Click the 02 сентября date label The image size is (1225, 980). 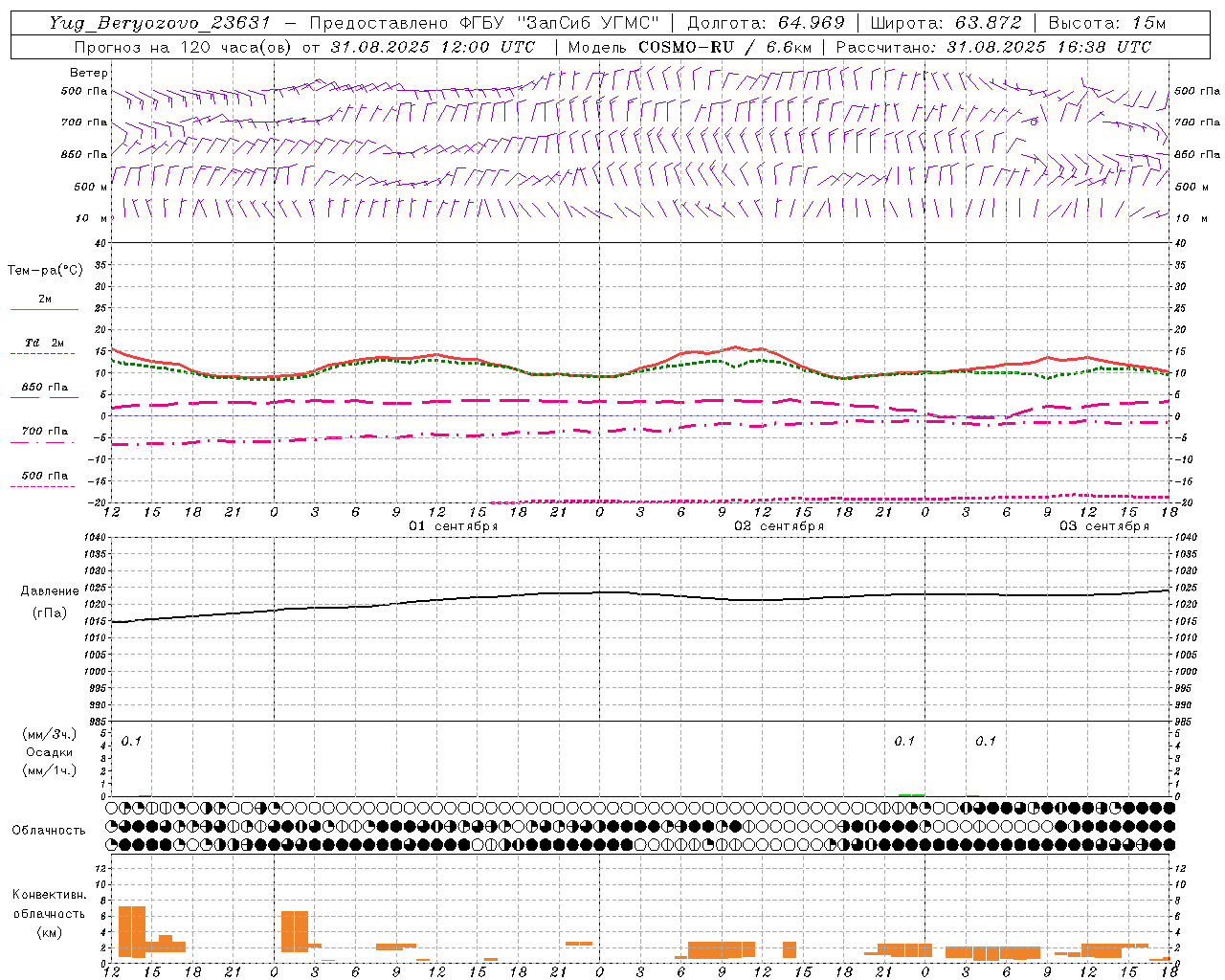click(779, 526)
